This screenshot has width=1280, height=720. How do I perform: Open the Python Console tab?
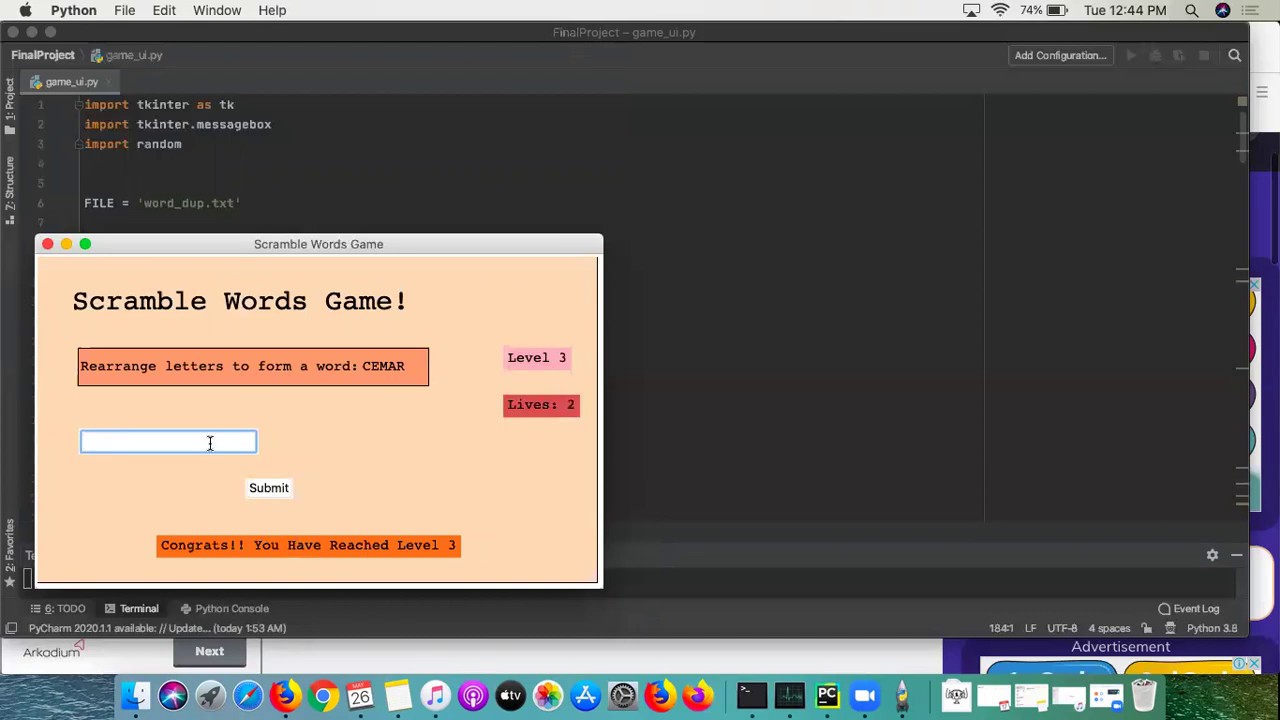click(224, 608)
